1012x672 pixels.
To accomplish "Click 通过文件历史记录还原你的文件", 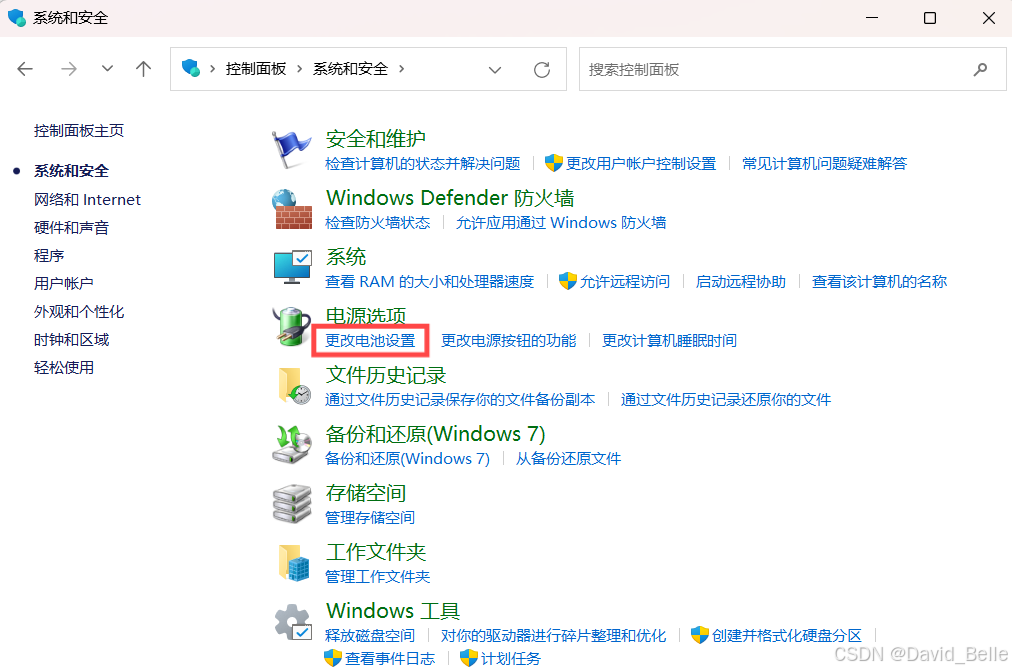I will point(726,400).
